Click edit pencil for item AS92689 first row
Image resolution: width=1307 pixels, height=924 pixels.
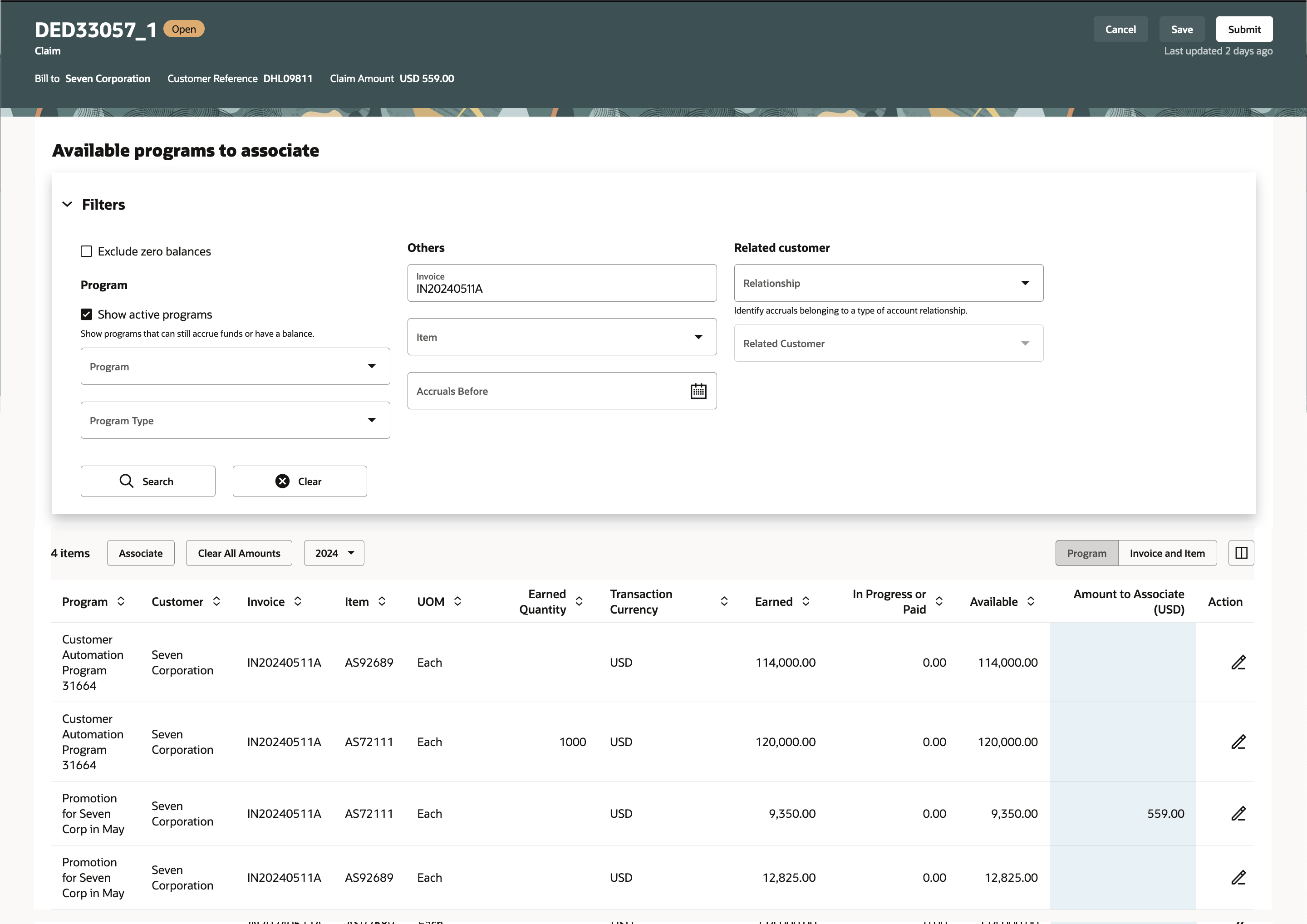point(1238,662)
